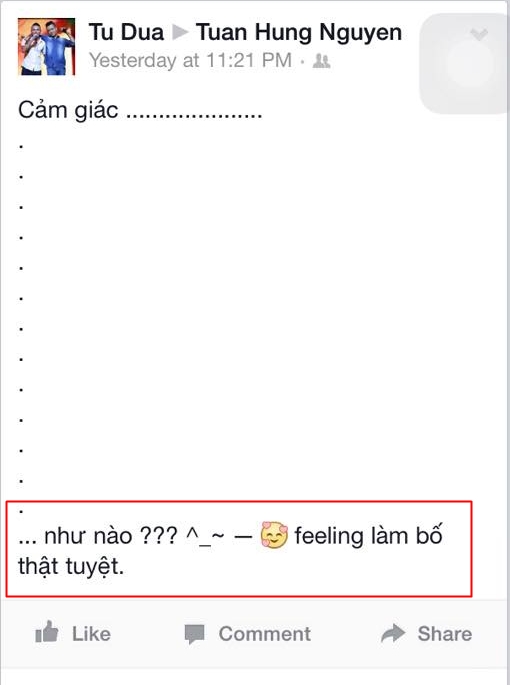Expand the post options chevron
The width and height of the screenshot is (510, 685).
point(479,34)
